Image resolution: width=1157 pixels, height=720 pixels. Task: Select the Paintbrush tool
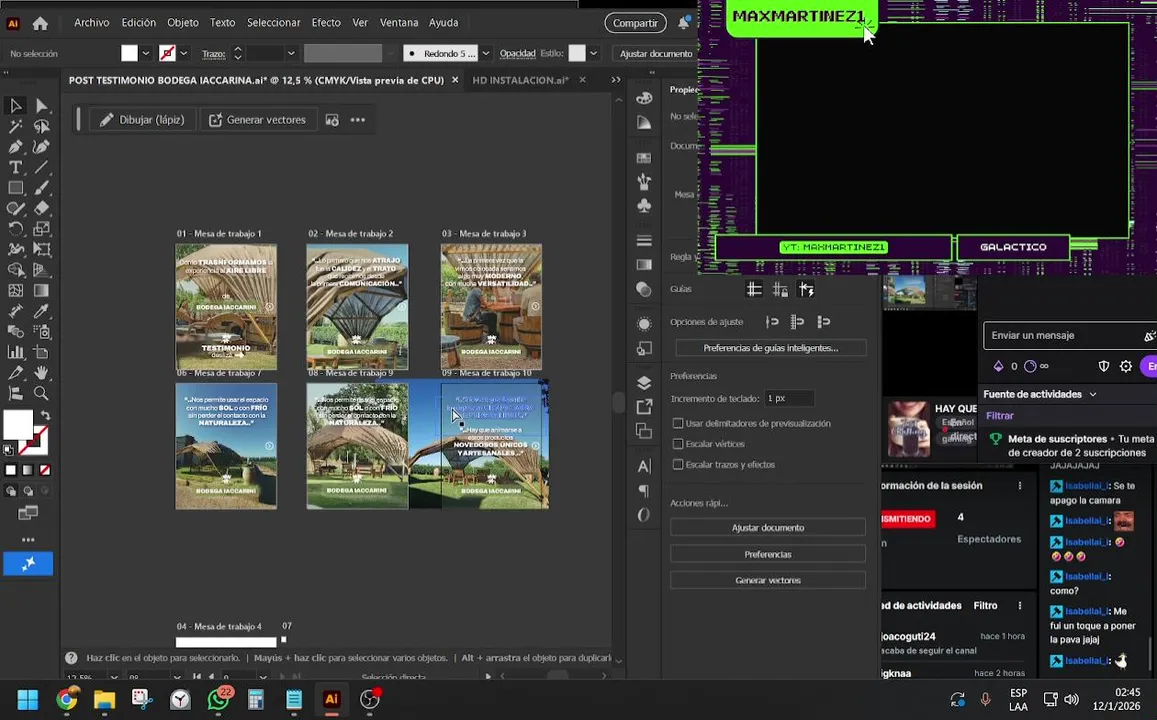pos(41,188)
